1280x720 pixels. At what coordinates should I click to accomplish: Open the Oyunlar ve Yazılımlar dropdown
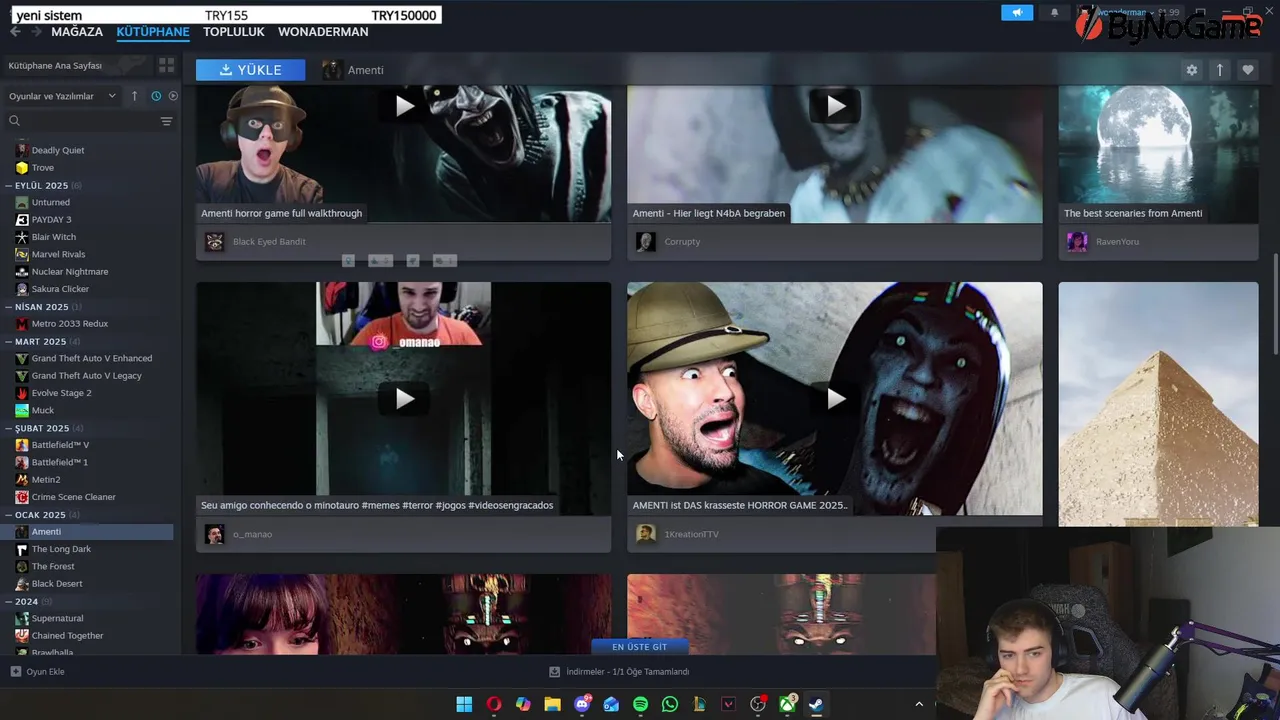point(62,96)
